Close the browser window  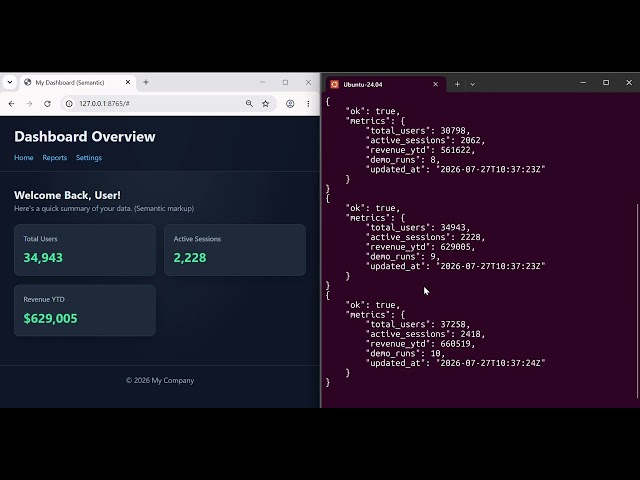coord(308,82)
